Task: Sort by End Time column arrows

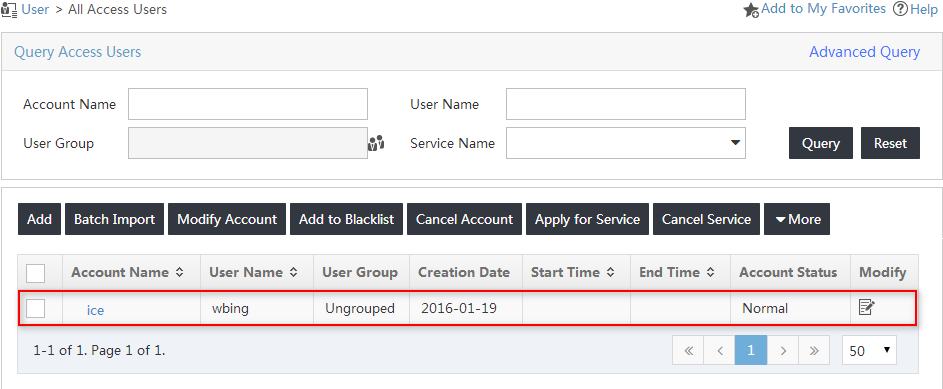Action: coord(710,272)
